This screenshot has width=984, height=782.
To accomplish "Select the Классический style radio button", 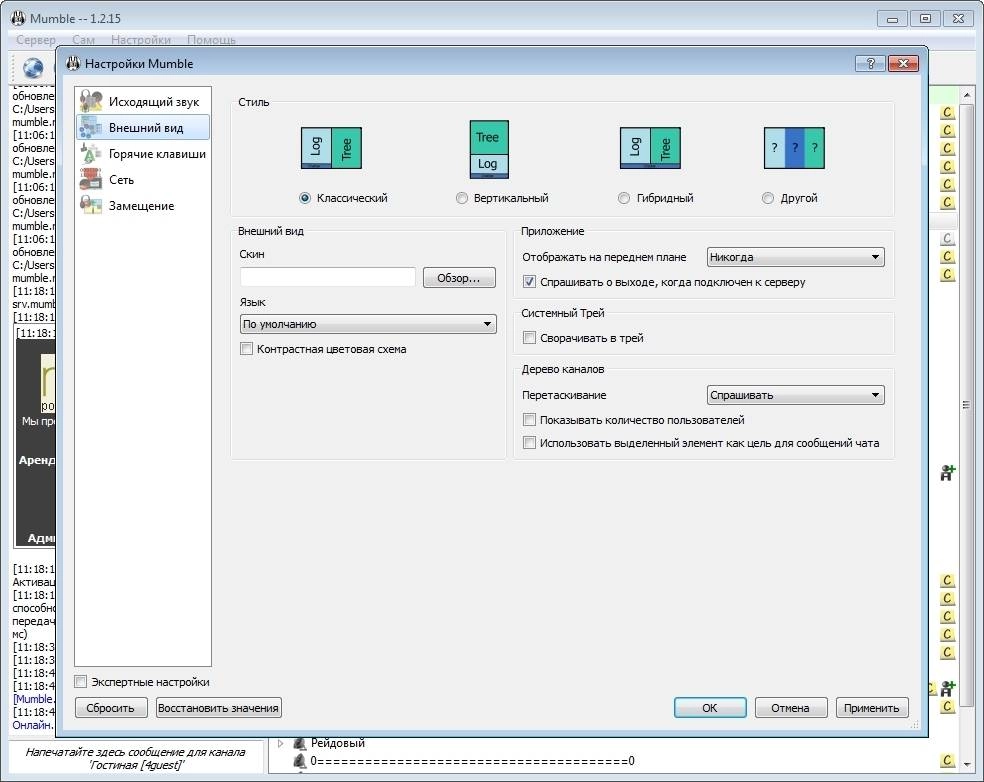I will pyautogui.click(x=305, y=198).
